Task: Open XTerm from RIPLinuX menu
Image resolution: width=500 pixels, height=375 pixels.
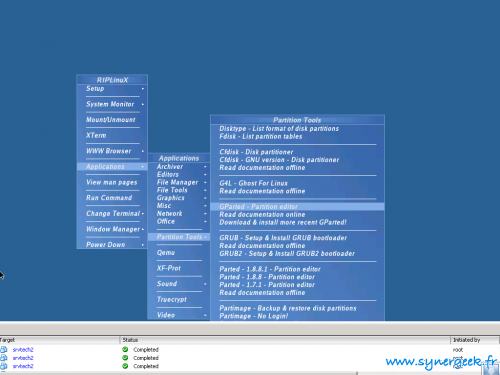Action: pyautogui.click(x=112, y=135)
